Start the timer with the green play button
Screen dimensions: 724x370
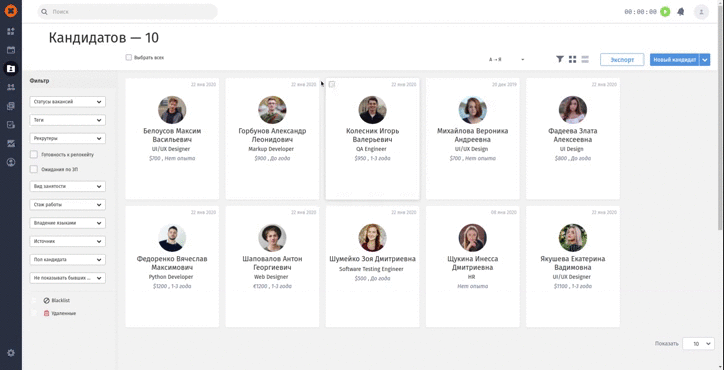click(665, 12)
